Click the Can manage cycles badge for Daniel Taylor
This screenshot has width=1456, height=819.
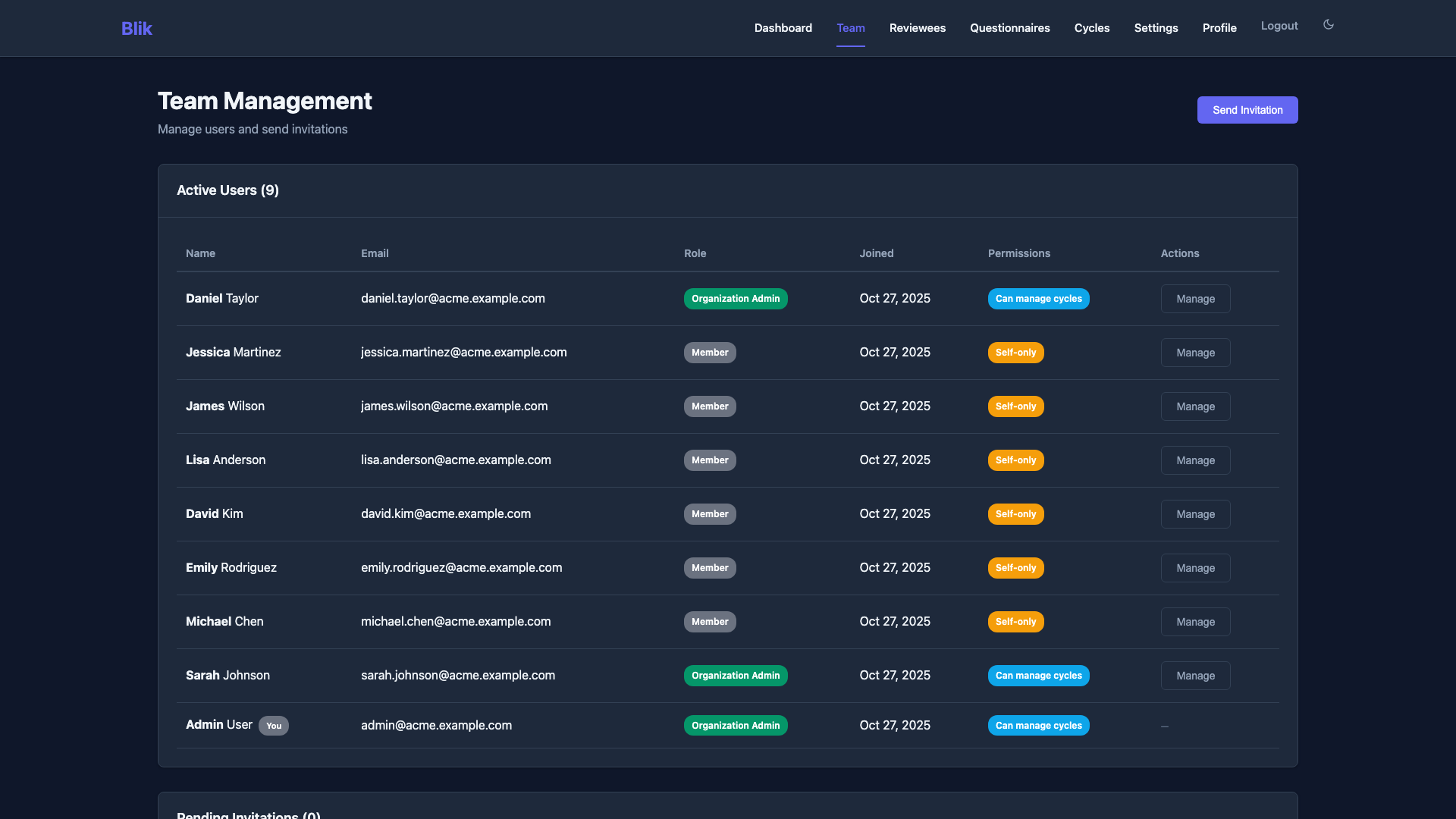click(1038, 298)
